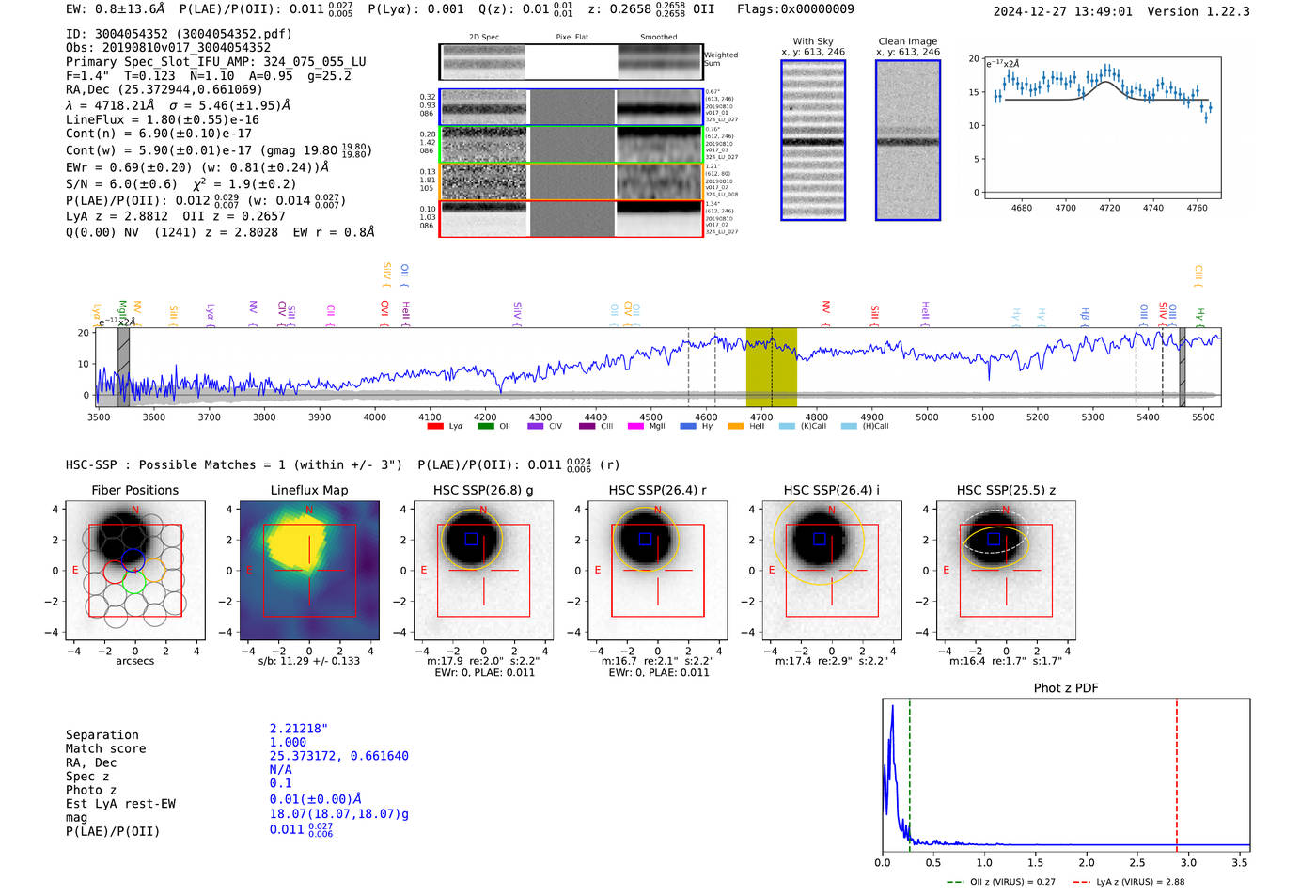Screen dimensions: 1316x896
Task: Select the Spec z value N/A
Action: pos(281,769)
